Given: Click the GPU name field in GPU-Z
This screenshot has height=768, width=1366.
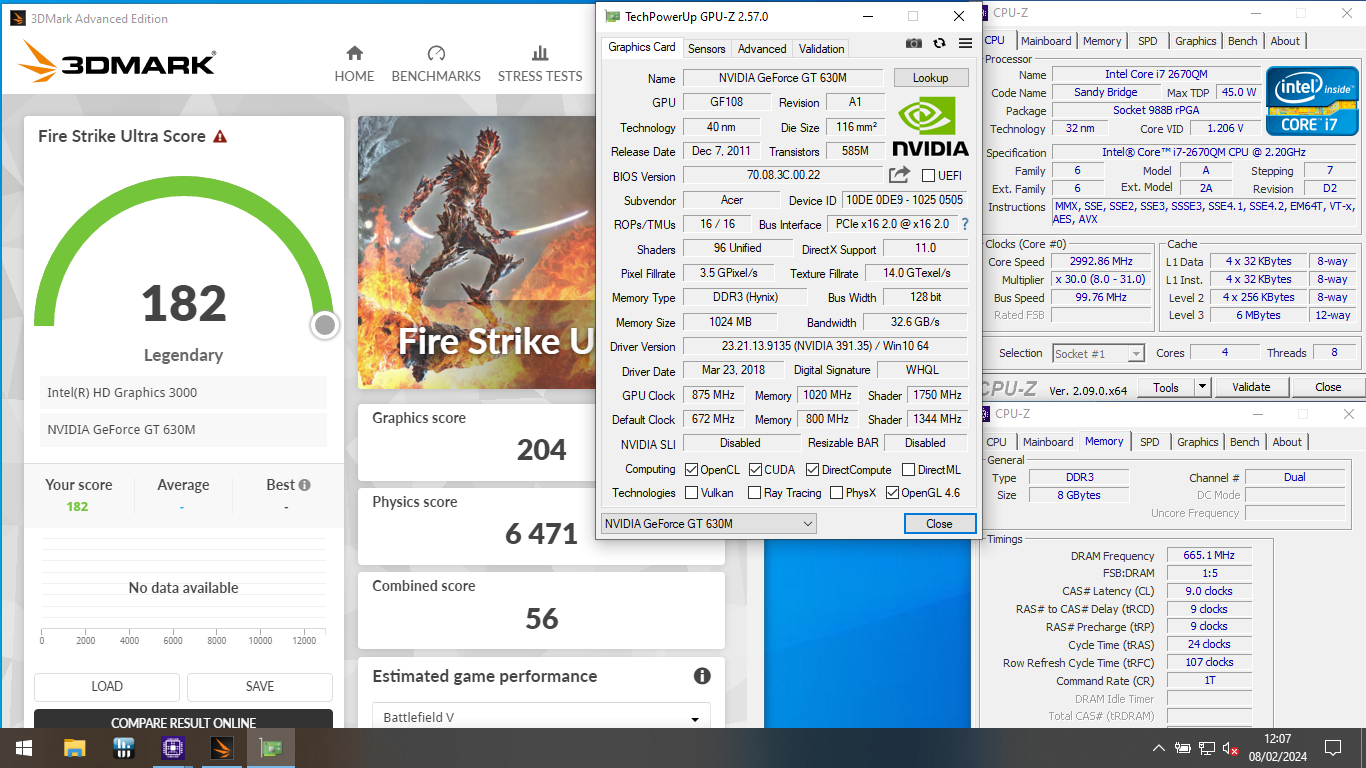Looking at the screenshot, I should (783, 78).
